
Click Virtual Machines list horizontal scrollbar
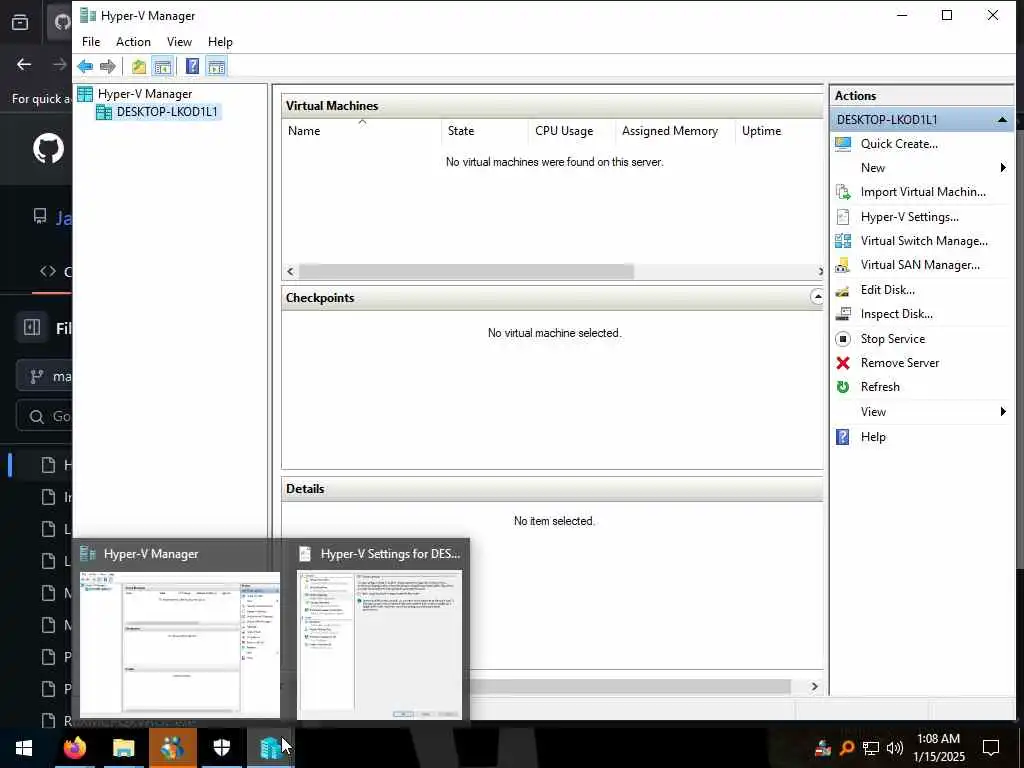466,271
